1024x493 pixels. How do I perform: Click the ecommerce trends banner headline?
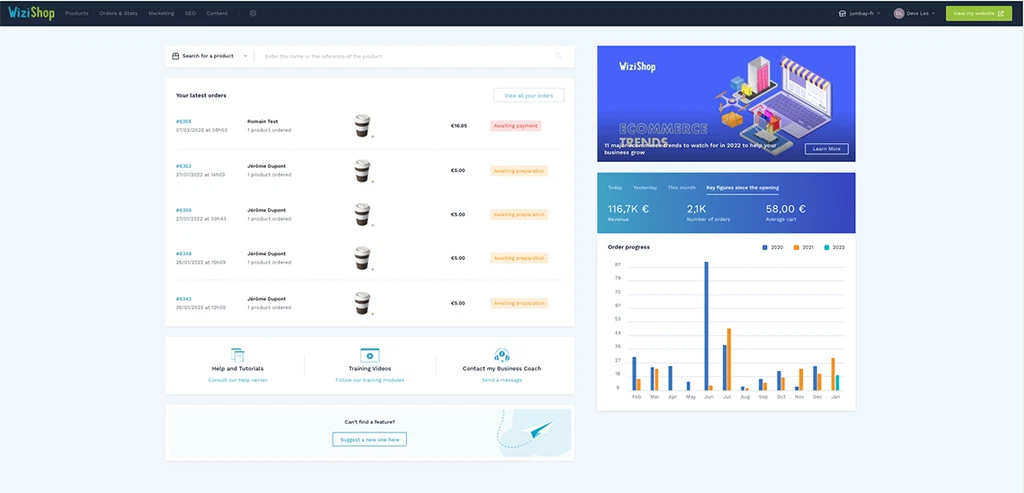point(691,149)
